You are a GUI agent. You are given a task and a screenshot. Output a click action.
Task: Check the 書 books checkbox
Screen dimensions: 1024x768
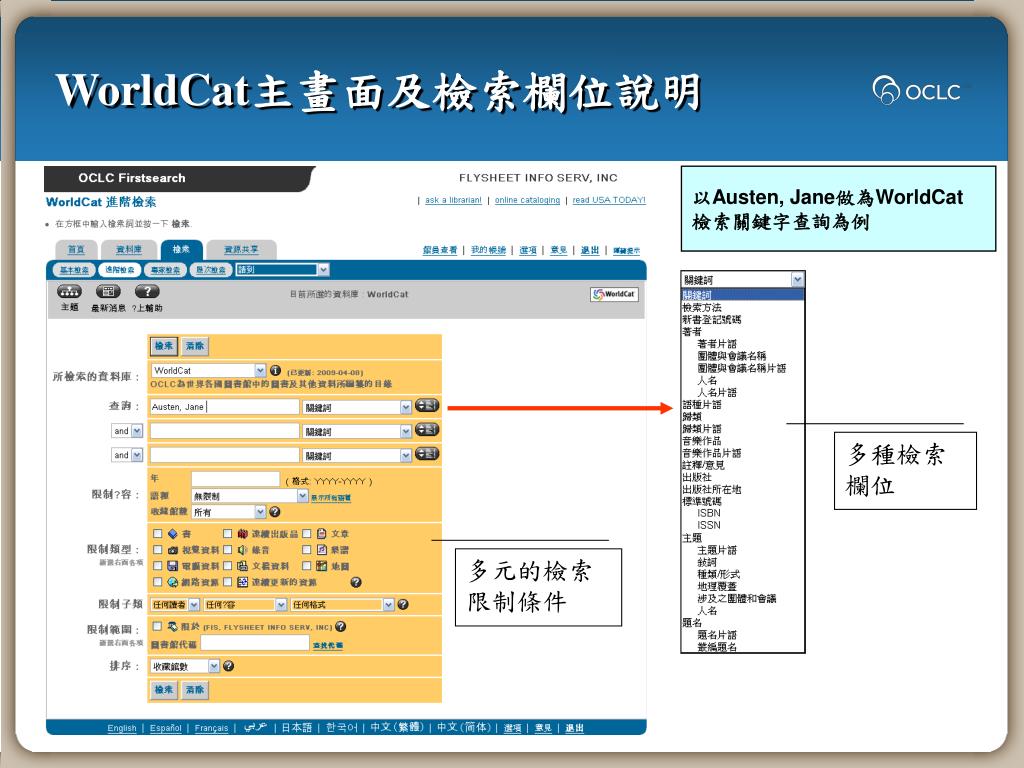click(157, 534)
